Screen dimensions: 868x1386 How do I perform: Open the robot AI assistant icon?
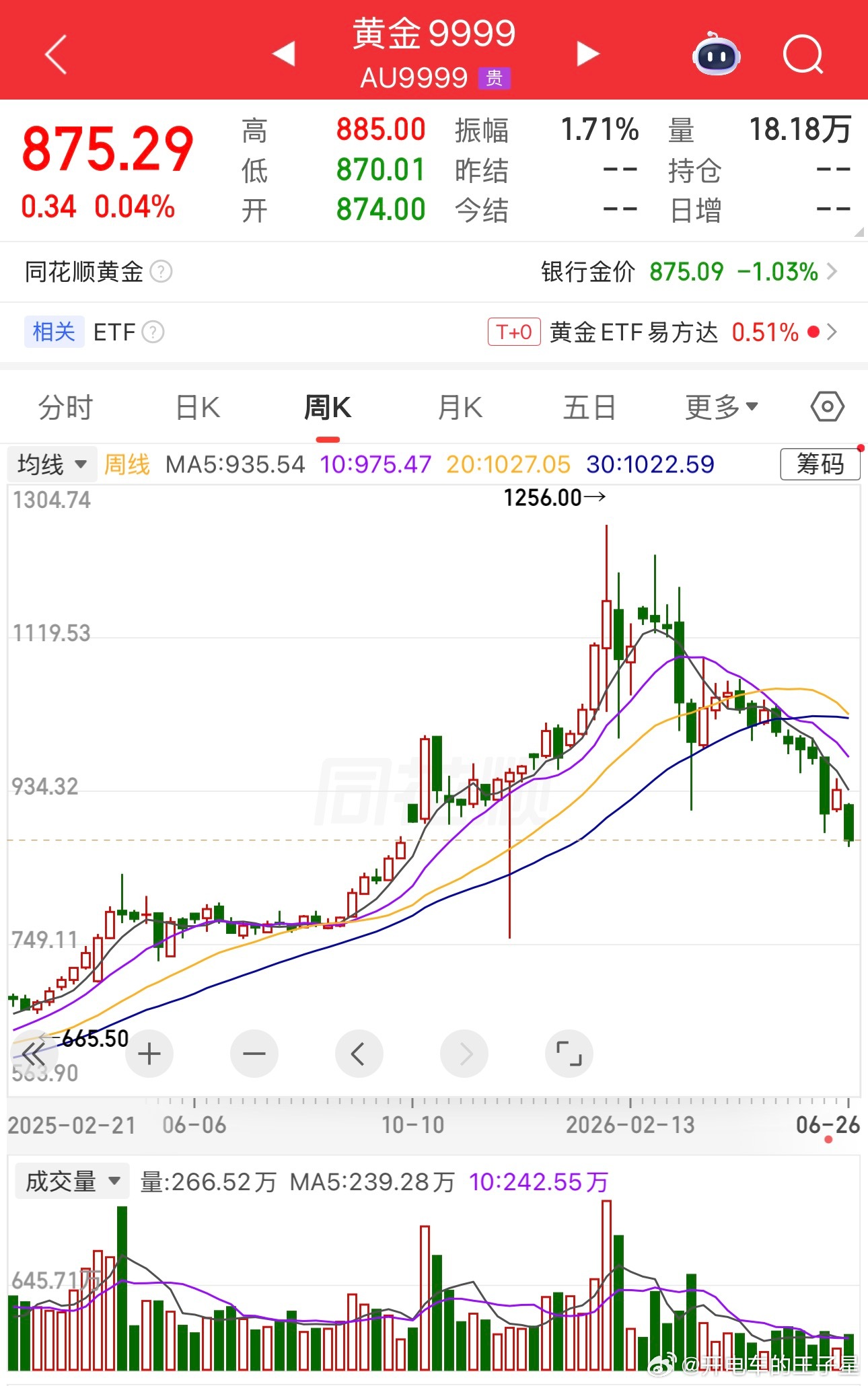[x=717, y=54]
